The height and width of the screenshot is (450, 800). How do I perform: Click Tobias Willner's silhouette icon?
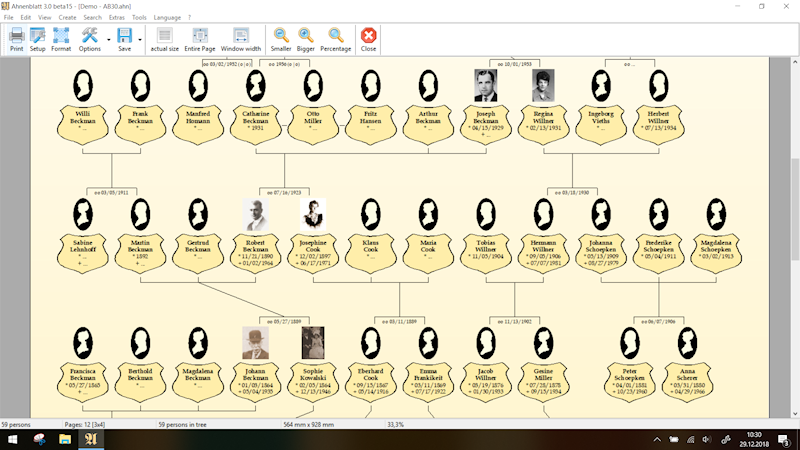[486, 214]
